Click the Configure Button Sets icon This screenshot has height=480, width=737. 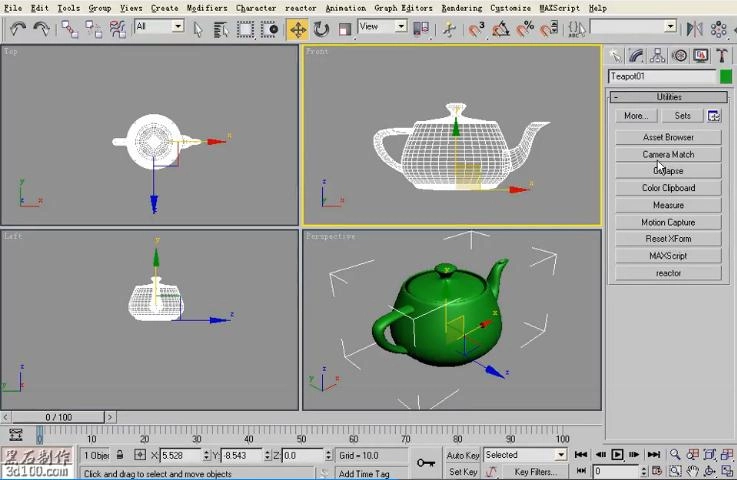(714, 116)
